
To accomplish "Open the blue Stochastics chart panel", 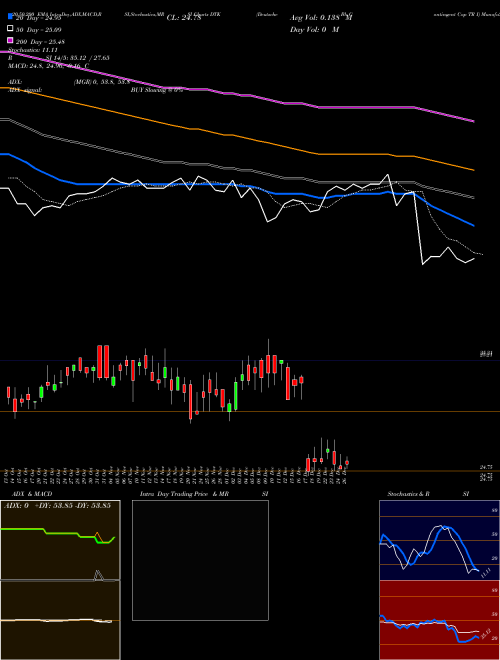I will coord(439,540).
